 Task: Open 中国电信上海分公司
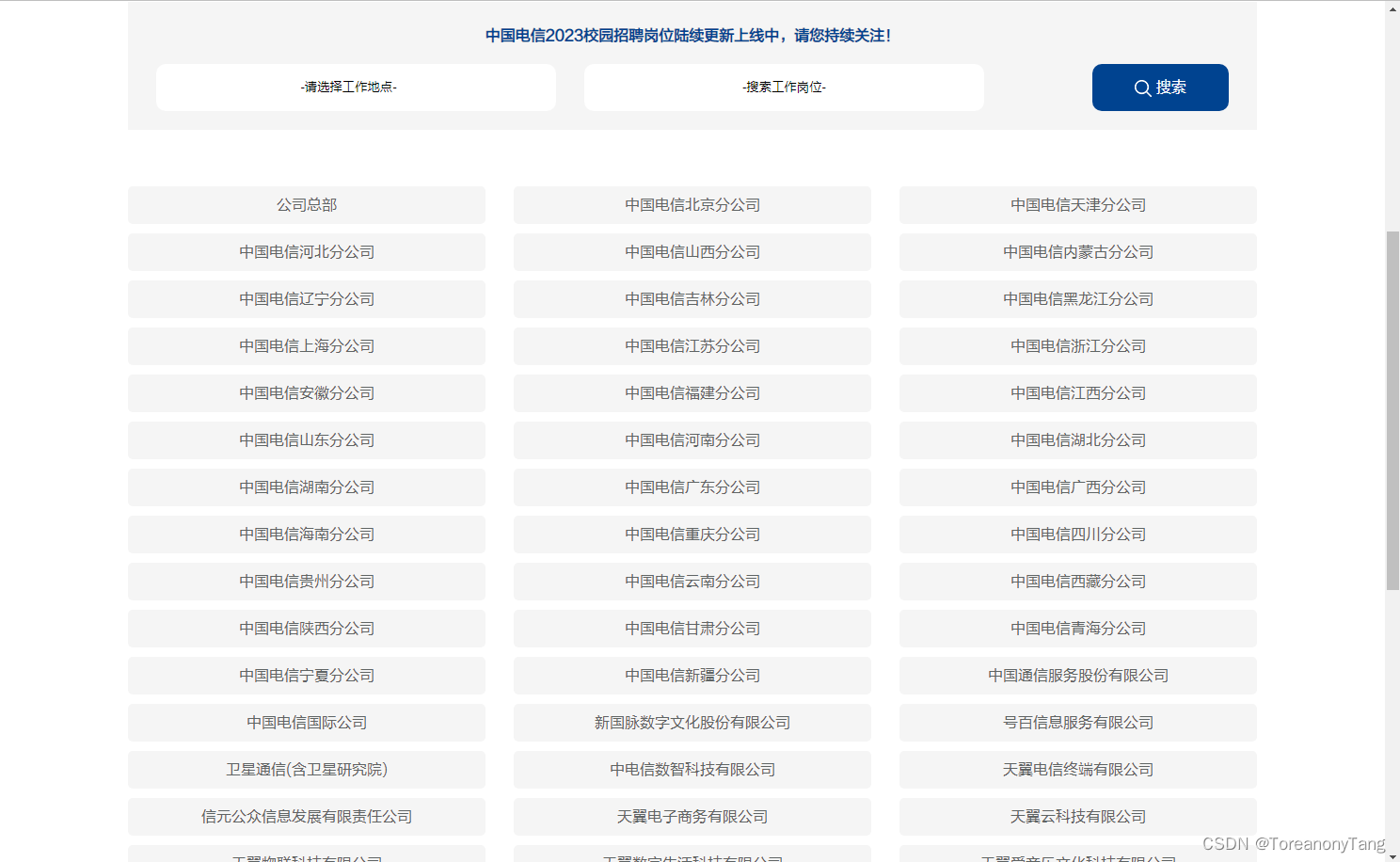point(307,346)
